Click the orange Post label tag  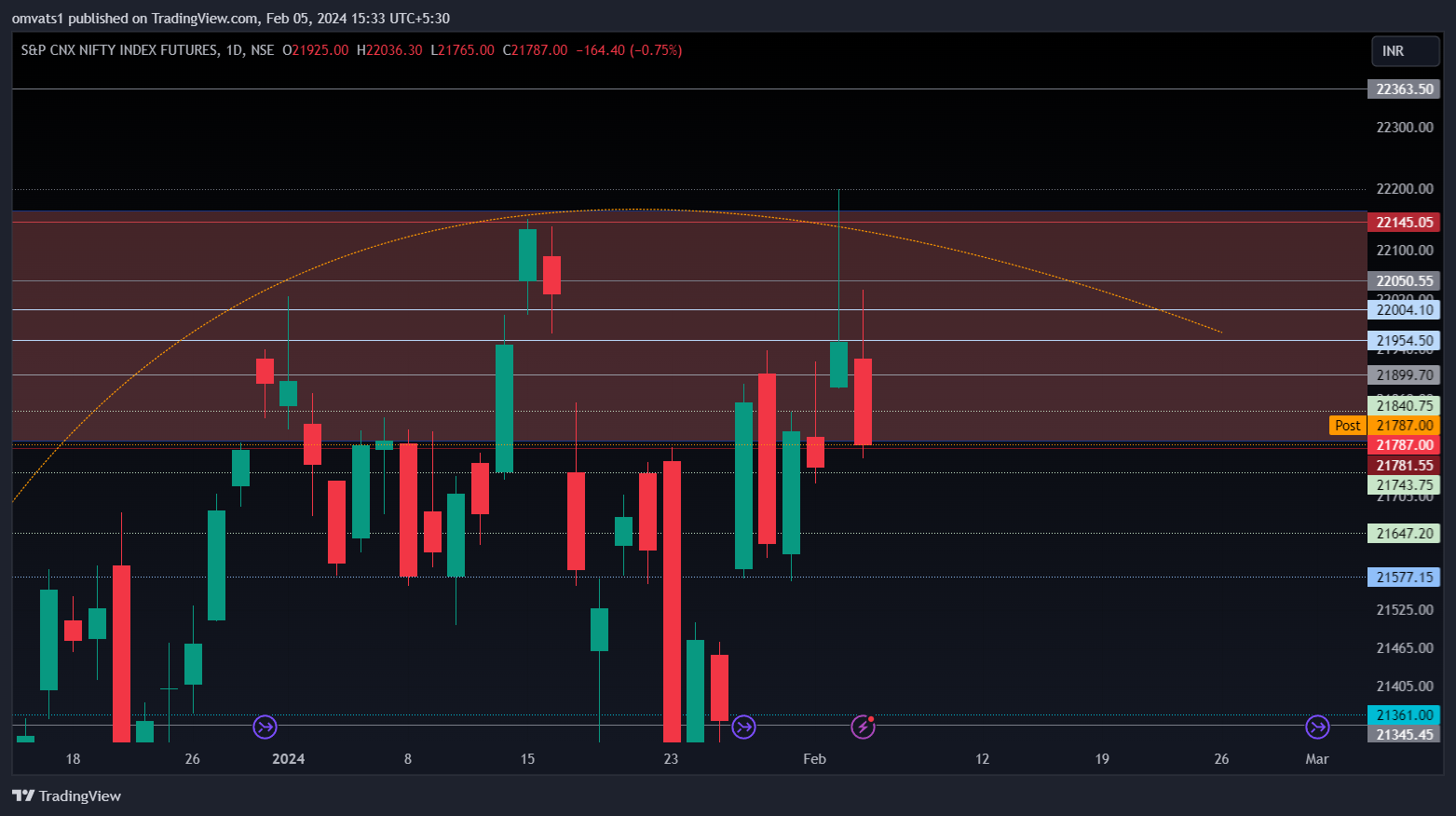(1347, 426)
